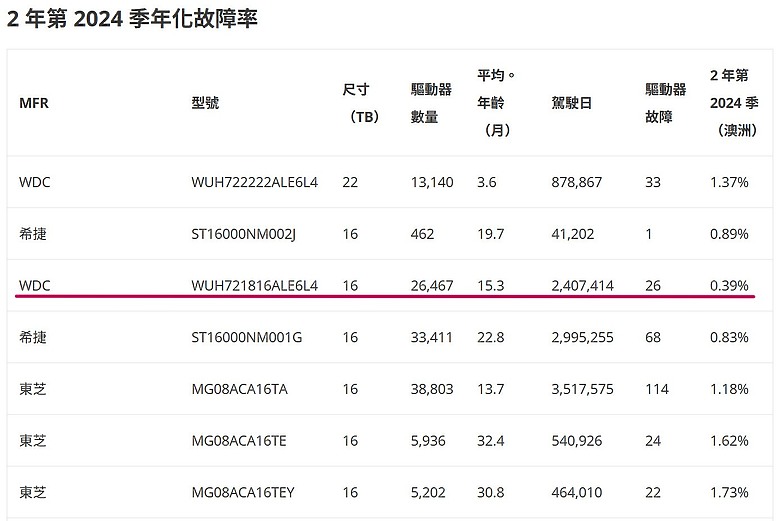This screenshot has width=780, height=521.
Task: Click the size value 22
Action: point(350,182)
